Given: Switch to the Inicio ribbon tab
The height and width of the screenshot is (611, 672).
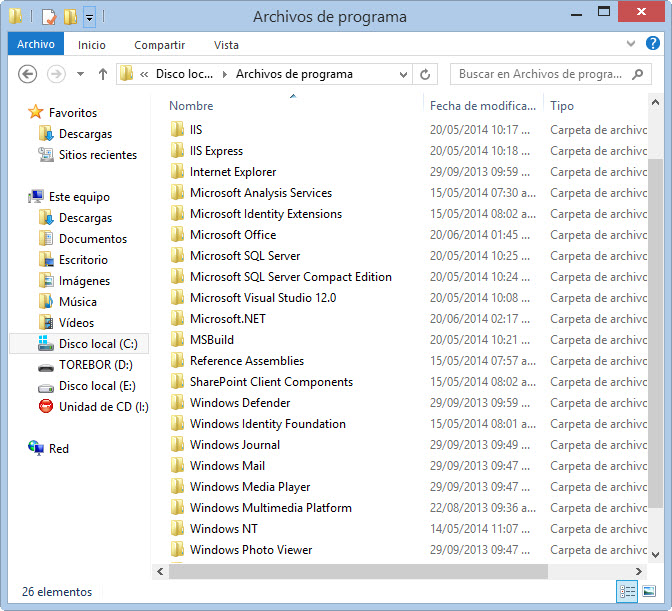Looking at the screenshot, I should click(x=92, y=45).
